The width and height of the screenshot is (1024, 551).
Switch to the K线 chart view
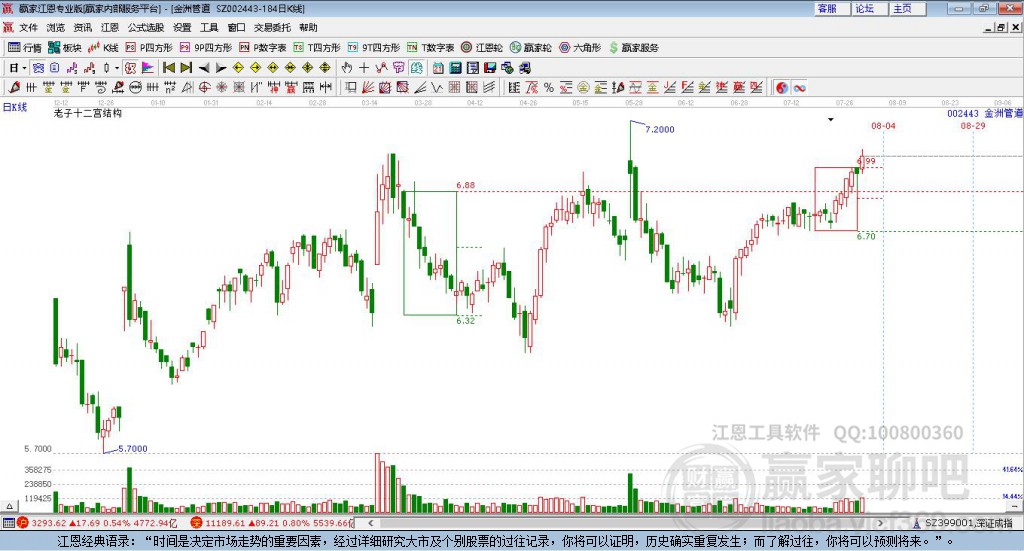[x=104, y=48]
